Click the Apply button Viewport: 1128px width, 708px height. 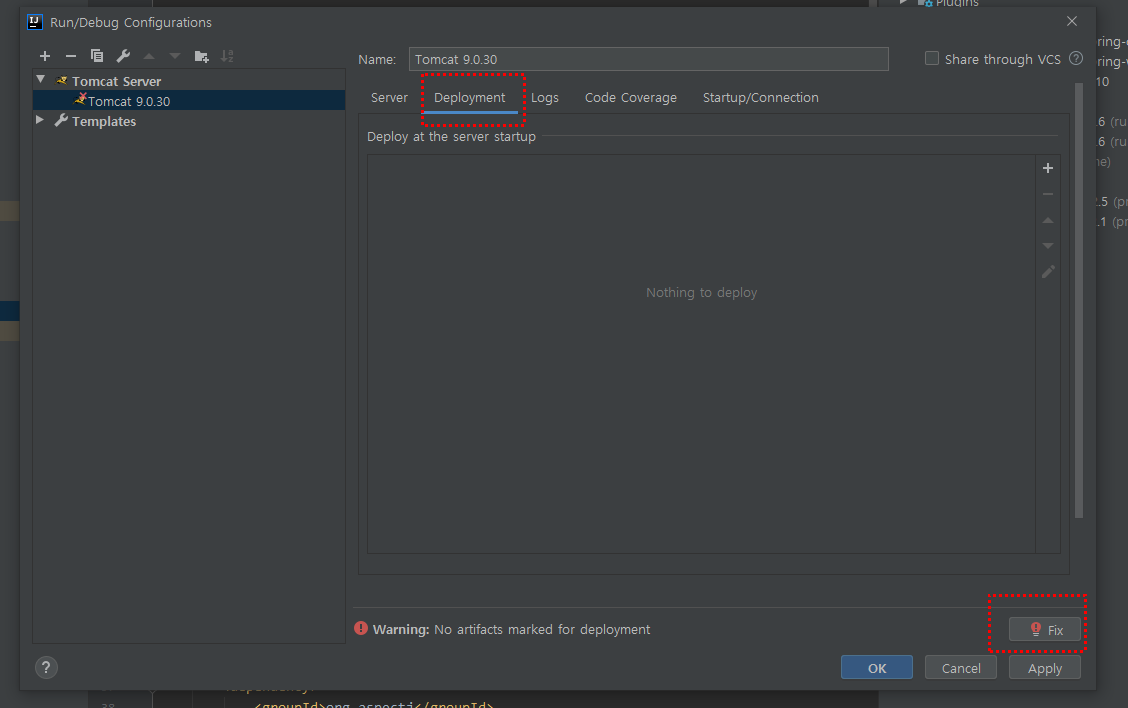1045,668
